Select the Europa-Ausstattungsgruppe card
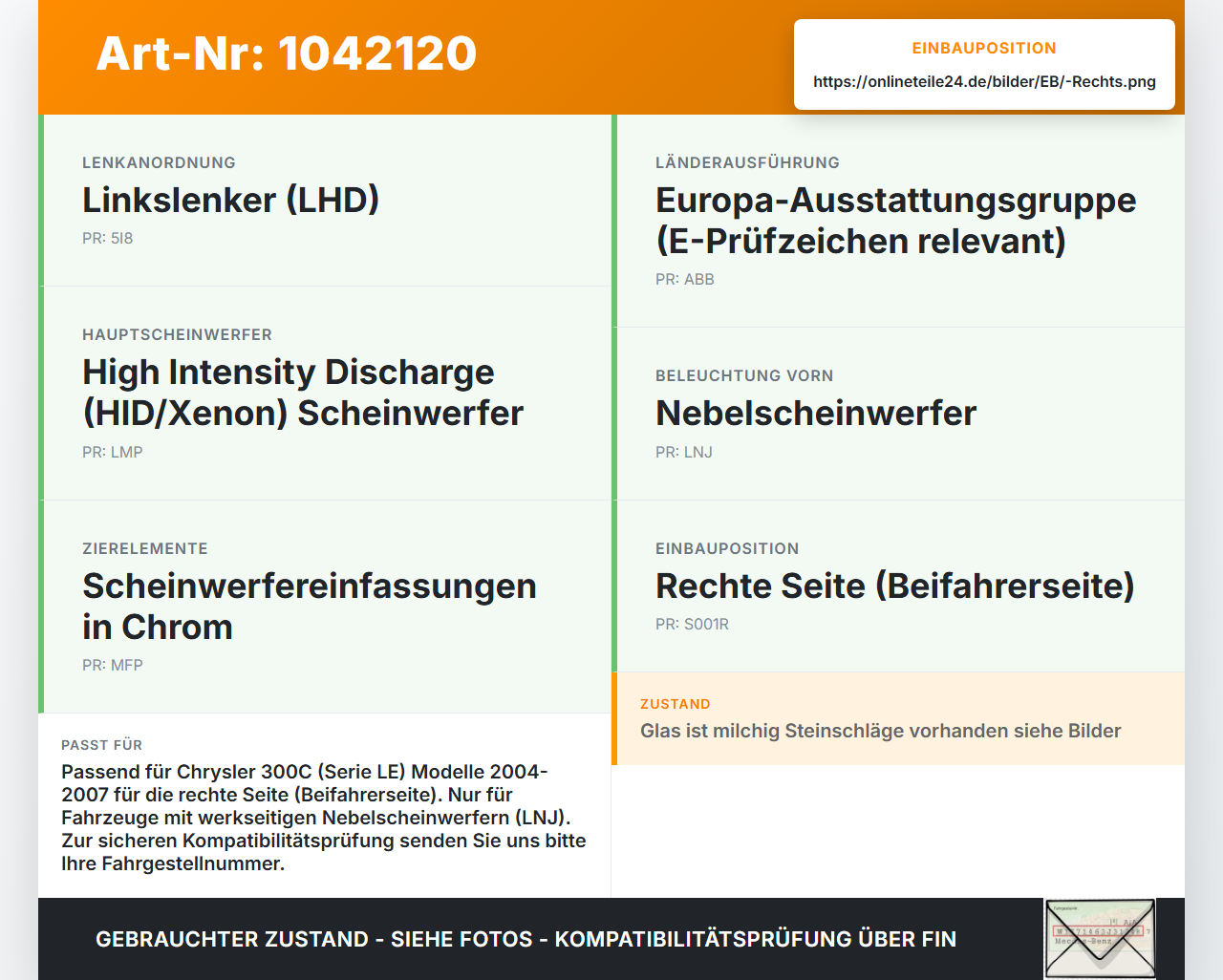Viewport: 1223px width, 980px height. [x=898, y=221]
